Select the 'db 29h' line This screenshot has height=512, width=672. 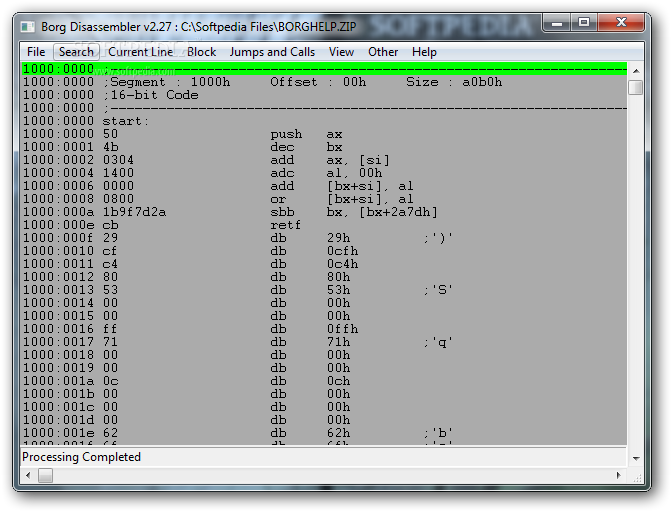tap(324, 238)
